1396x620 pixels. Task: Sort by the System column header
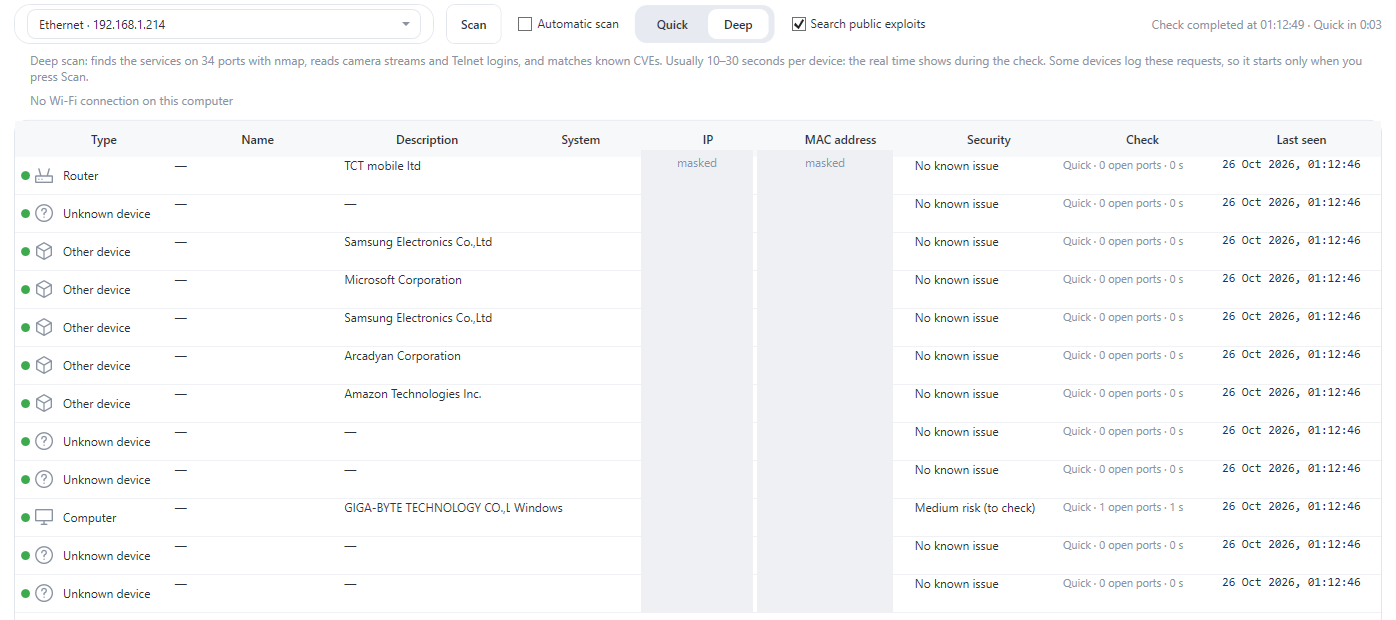pos(581,140)
